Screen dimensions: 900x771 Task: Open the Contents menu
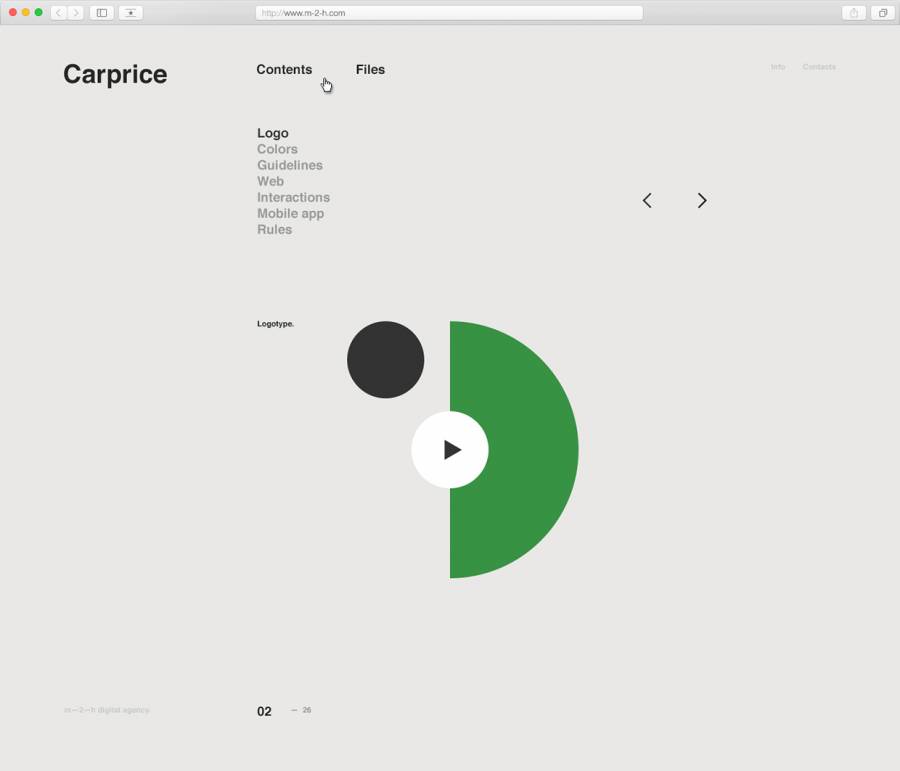(284, 70)
